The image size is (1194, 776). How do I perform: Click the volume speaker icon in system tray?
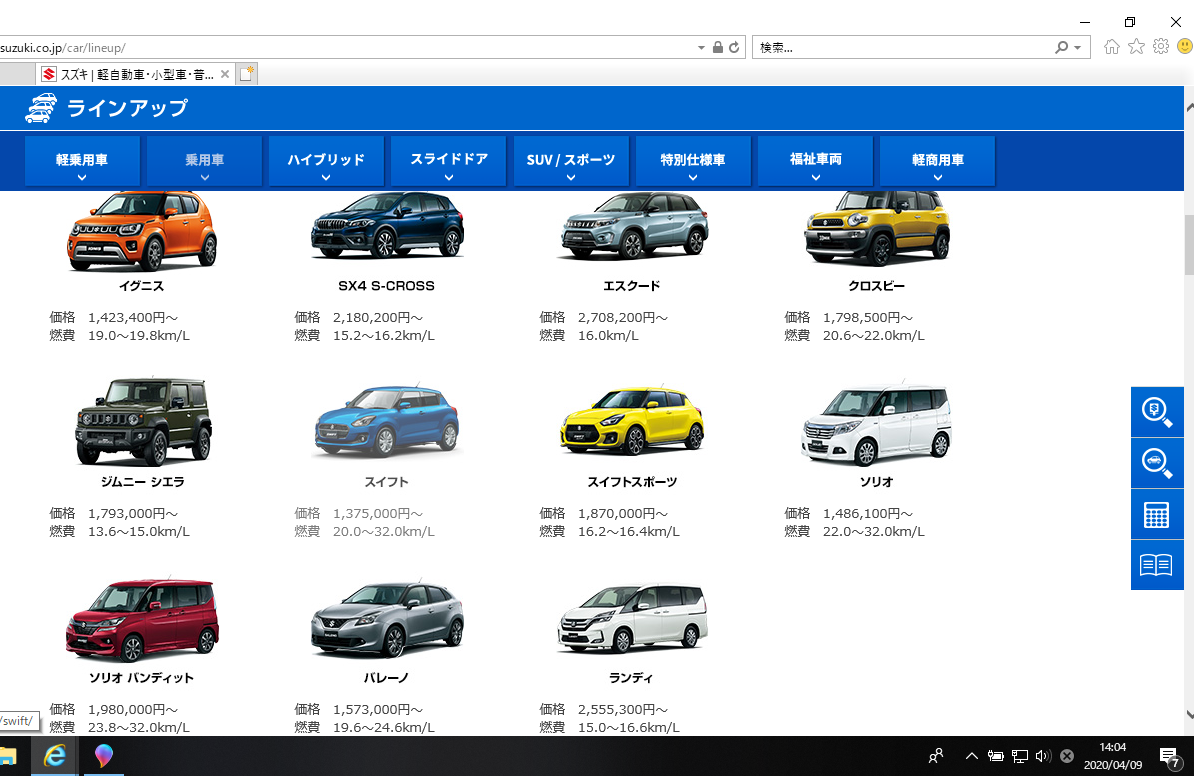[x=1042, y=755]
